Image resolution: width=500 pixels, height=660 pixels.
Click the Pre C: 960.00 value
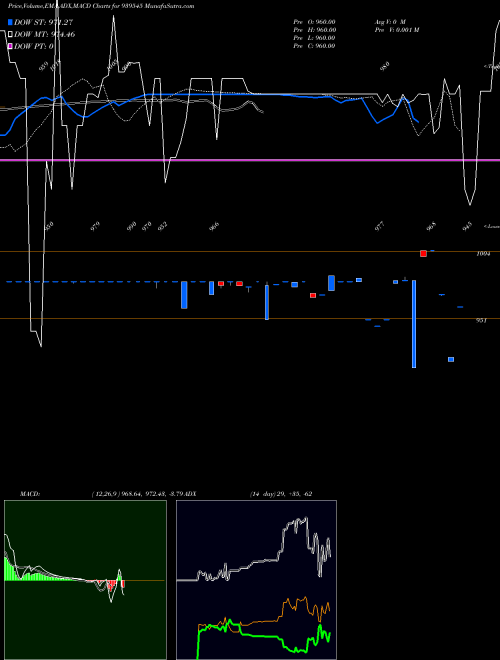[314, 46]
